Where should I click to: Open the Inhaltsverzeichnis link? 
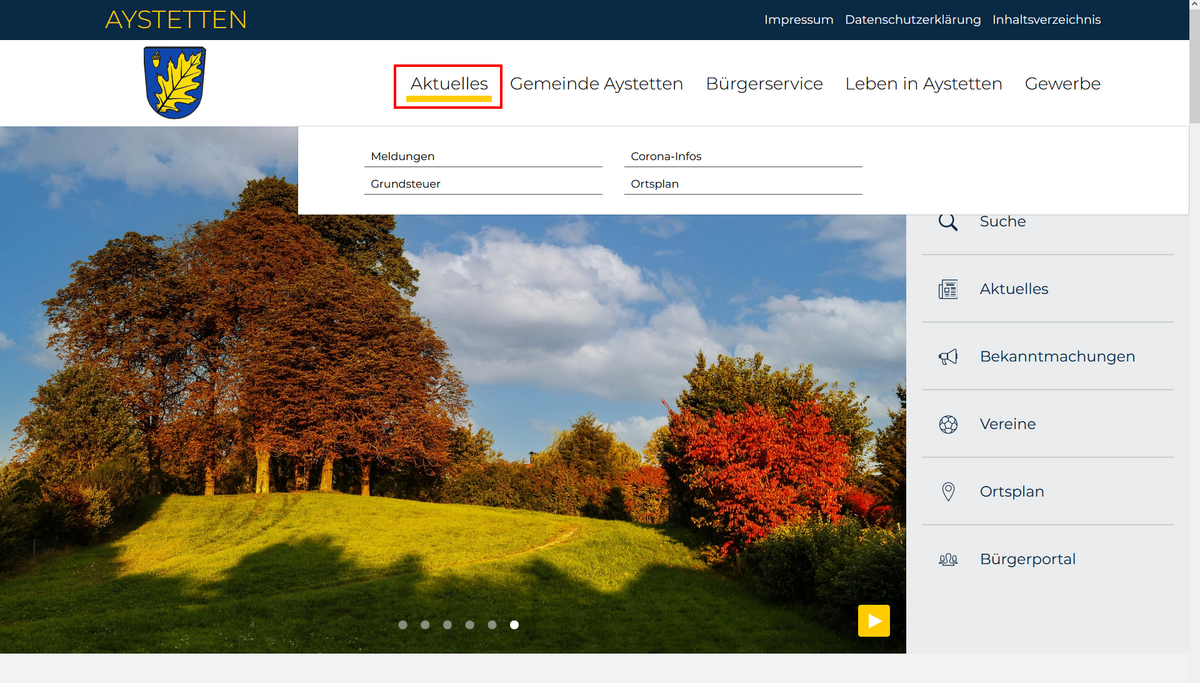tap(1047, 19)
